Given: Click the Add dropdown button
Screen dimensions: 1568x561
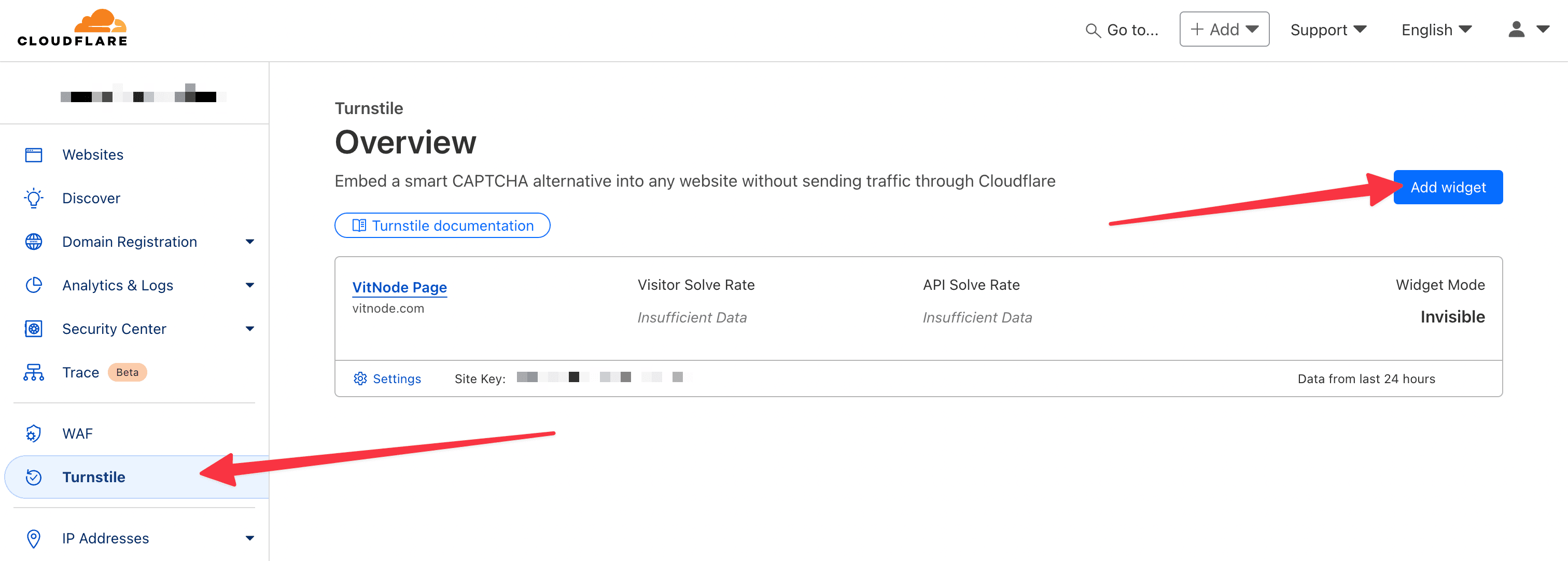Looking at the screenshot, I should pos(1224,28).
